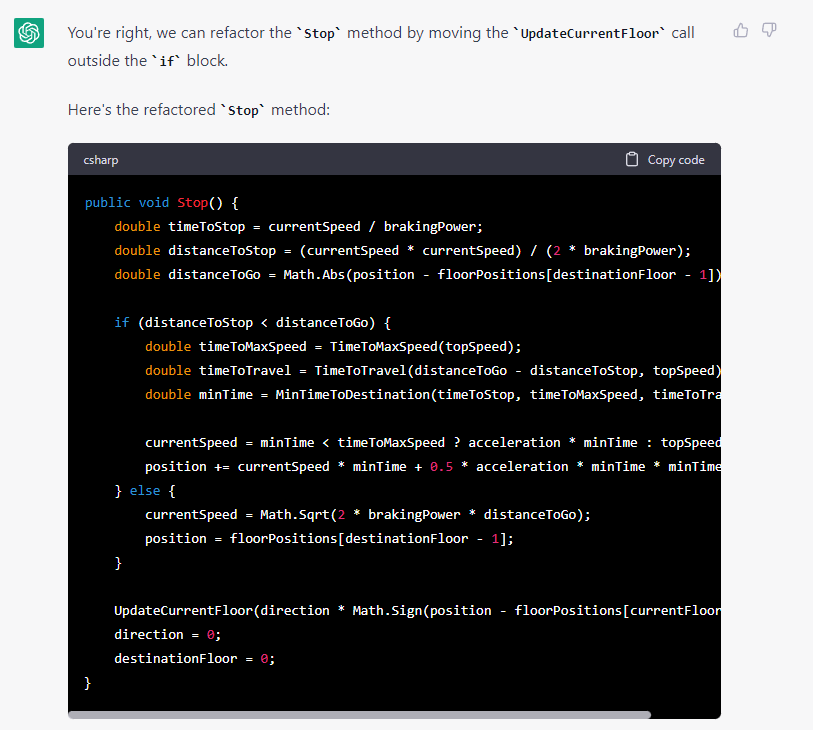Click the 'currentSpeed = minTime <' line
813x730 pixels.
432,442
